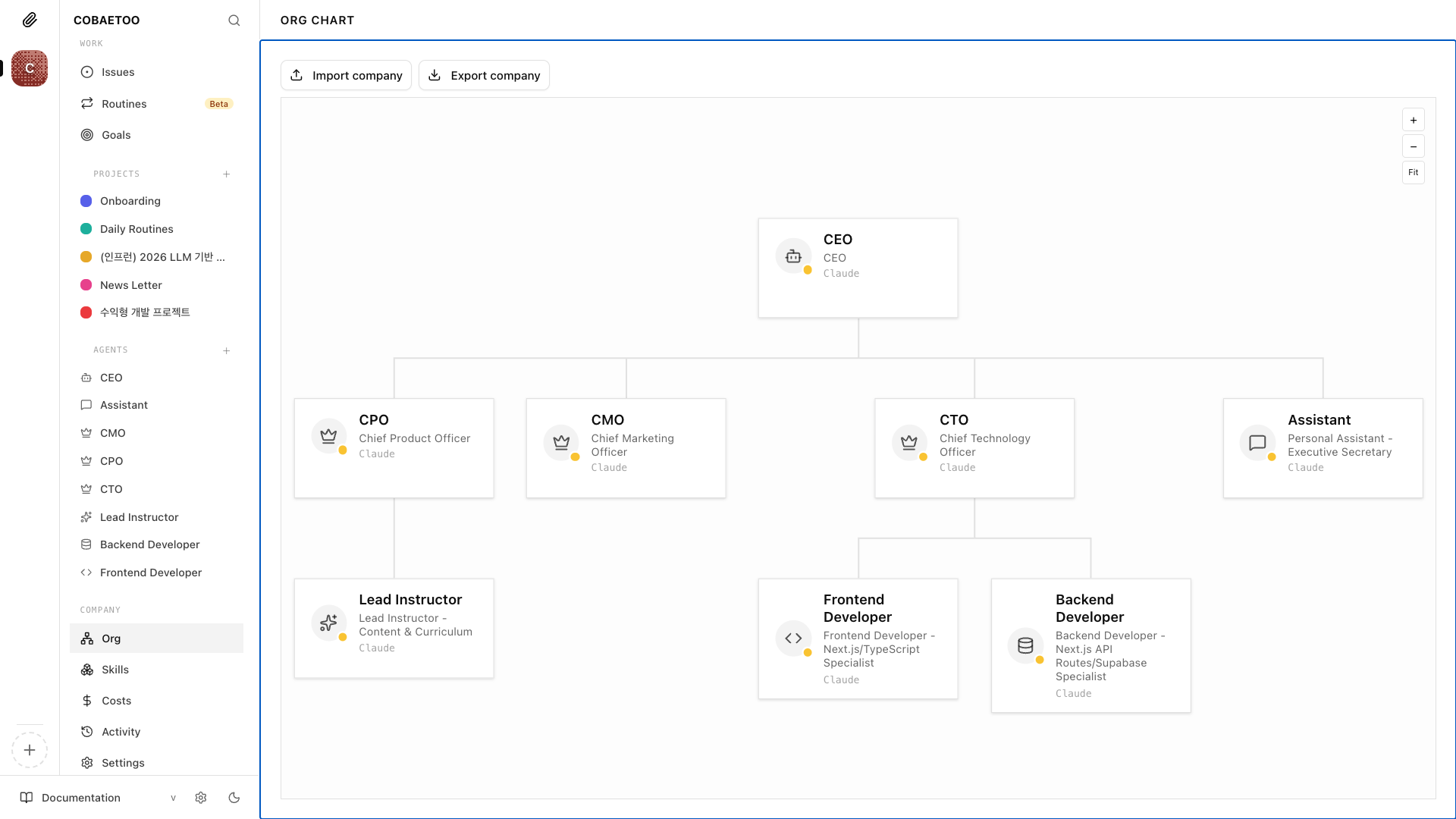Select the News Letter project
This screenshot has width=1456, height=819.
click(x=130, y=285)
